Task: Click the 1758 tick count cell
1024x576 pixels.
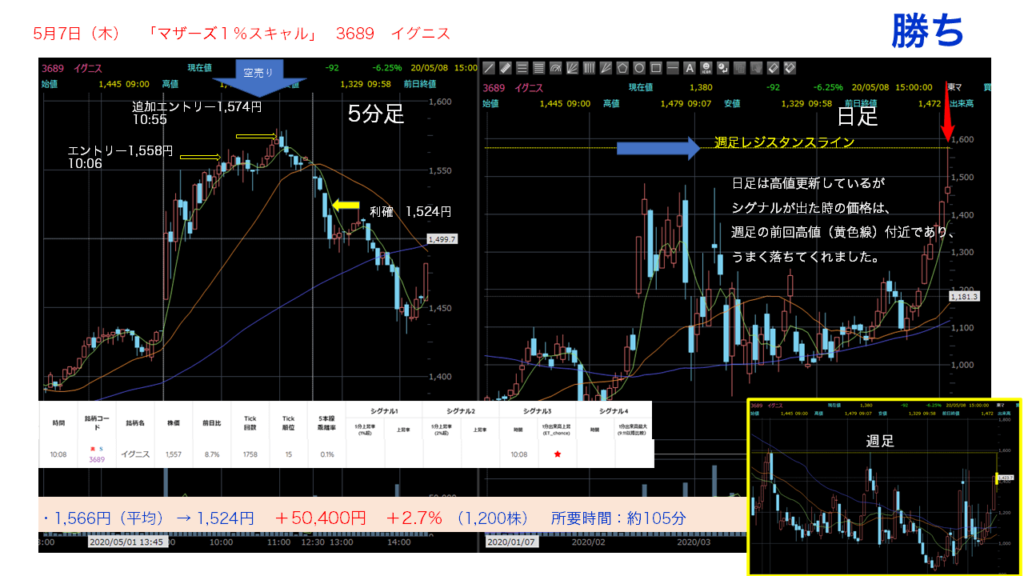Action: tap(250, 455)
